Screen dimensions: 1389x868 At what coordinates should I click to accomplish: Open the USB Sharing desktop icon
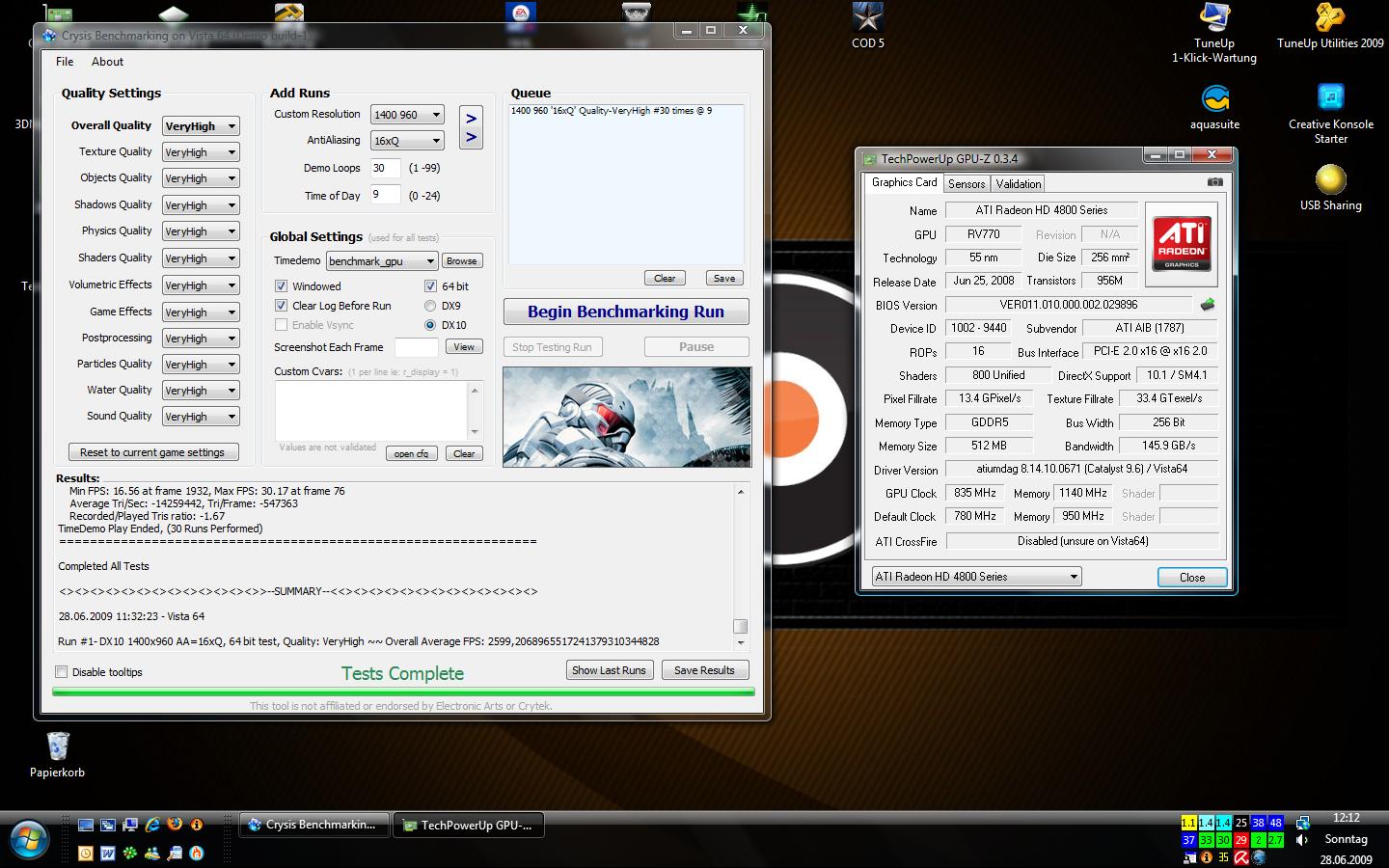click(x=1330, y=188)
